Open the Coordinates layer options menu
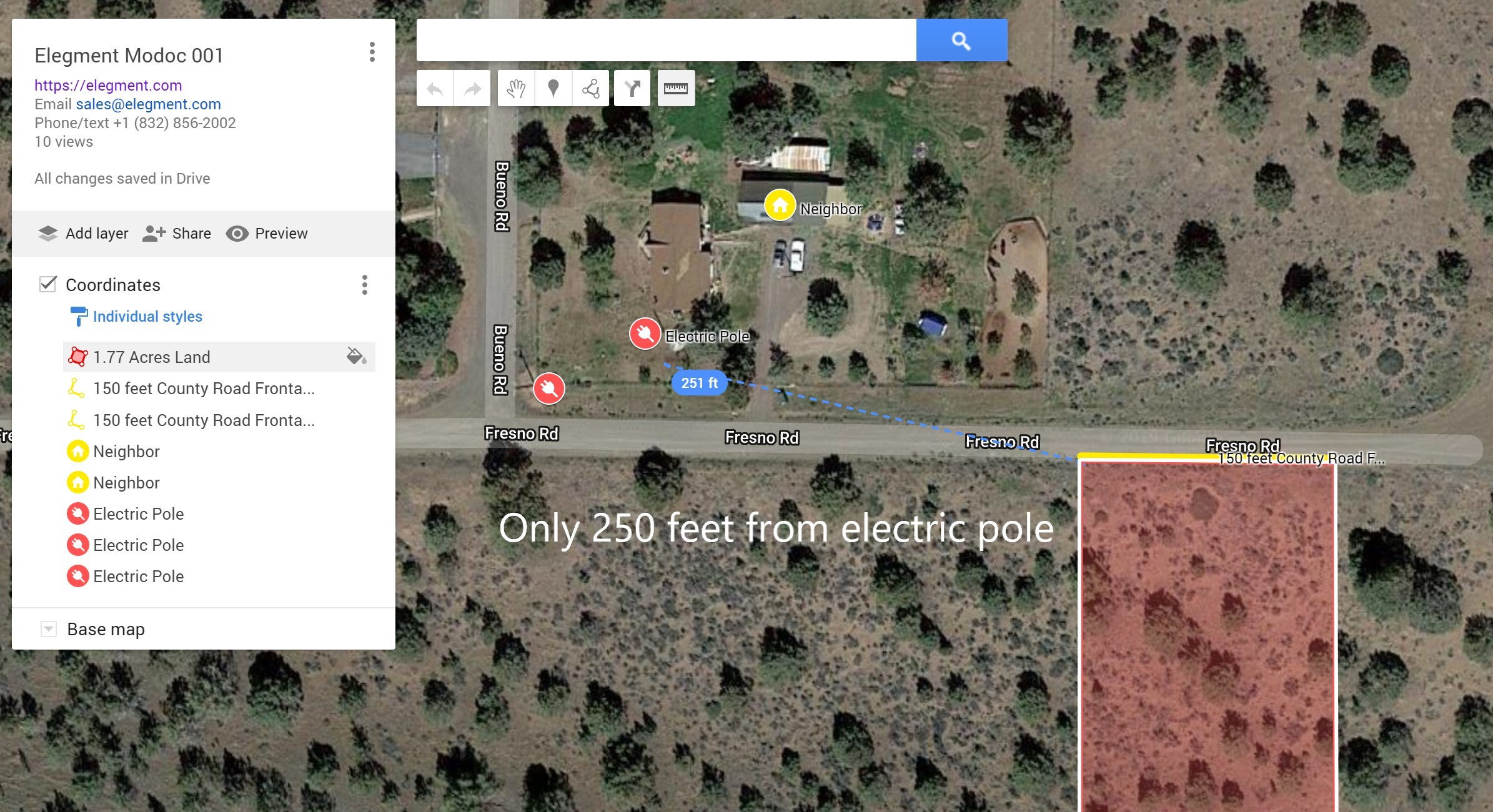Image resolution: width=1493 pixels, height=812 pixels. [365, 285]
